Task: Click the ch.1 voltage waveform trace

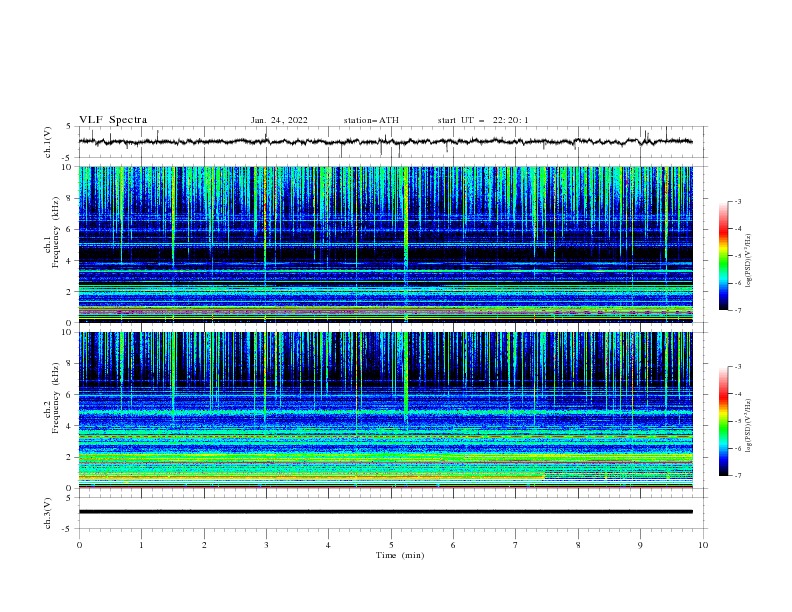Action: (386, 141)
